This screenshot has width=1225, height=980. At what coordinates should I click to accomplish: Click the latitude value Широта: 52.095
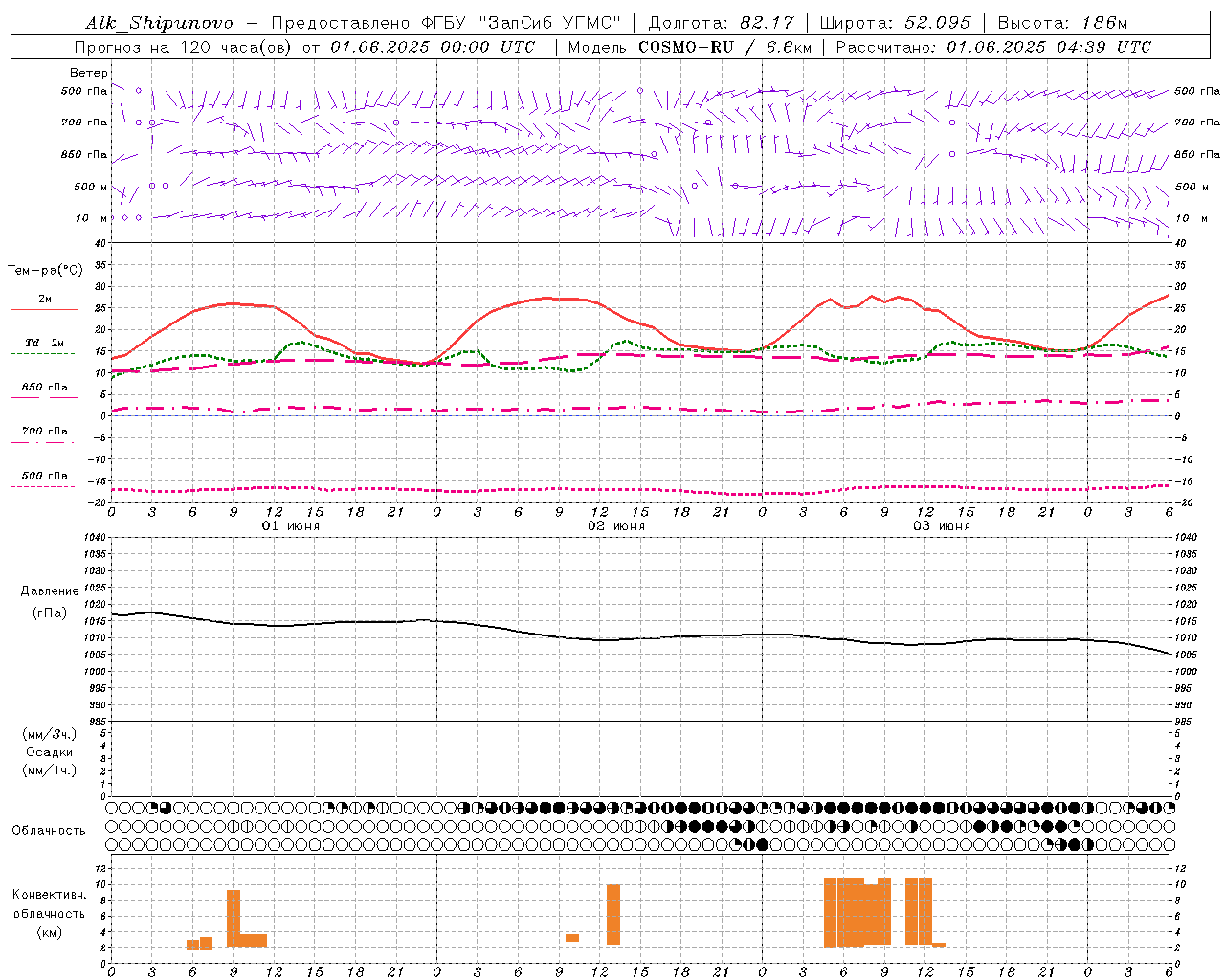pyautogui.click(x=896, y=23)
